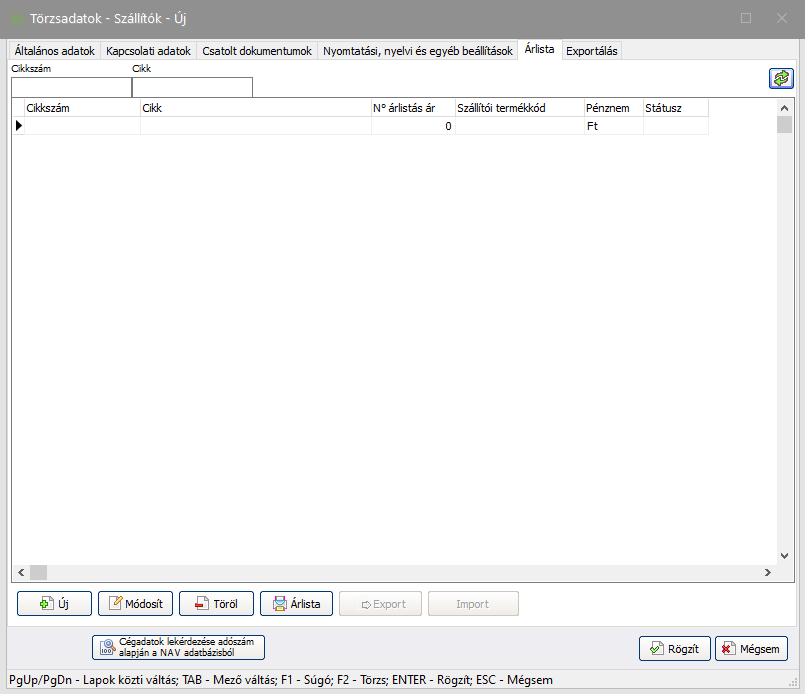Switch to the Általános adatok tab
The width and height of the screenshot is (805, 694).
click(x=55, y=51)
